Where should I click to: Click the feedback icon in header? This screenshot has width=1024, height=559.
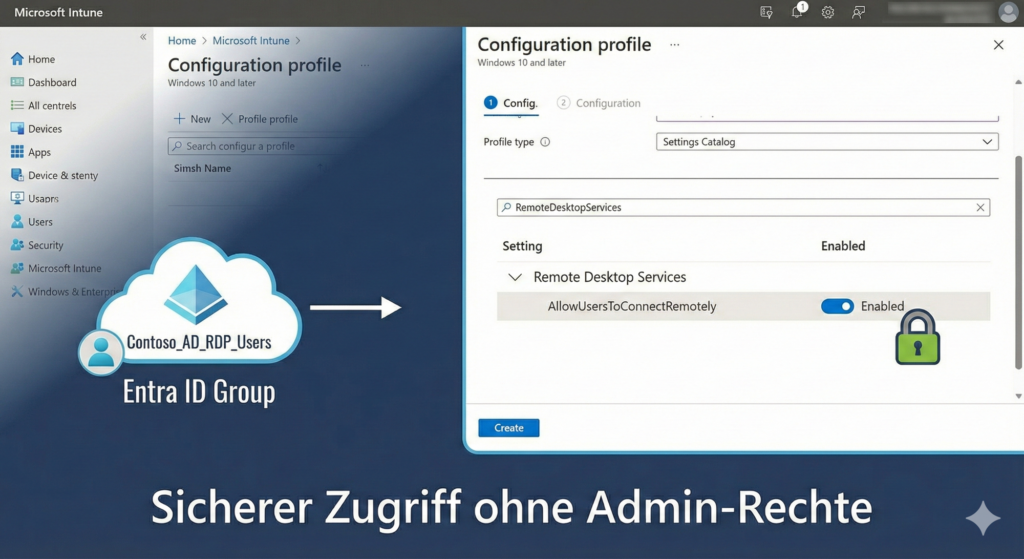858,13
